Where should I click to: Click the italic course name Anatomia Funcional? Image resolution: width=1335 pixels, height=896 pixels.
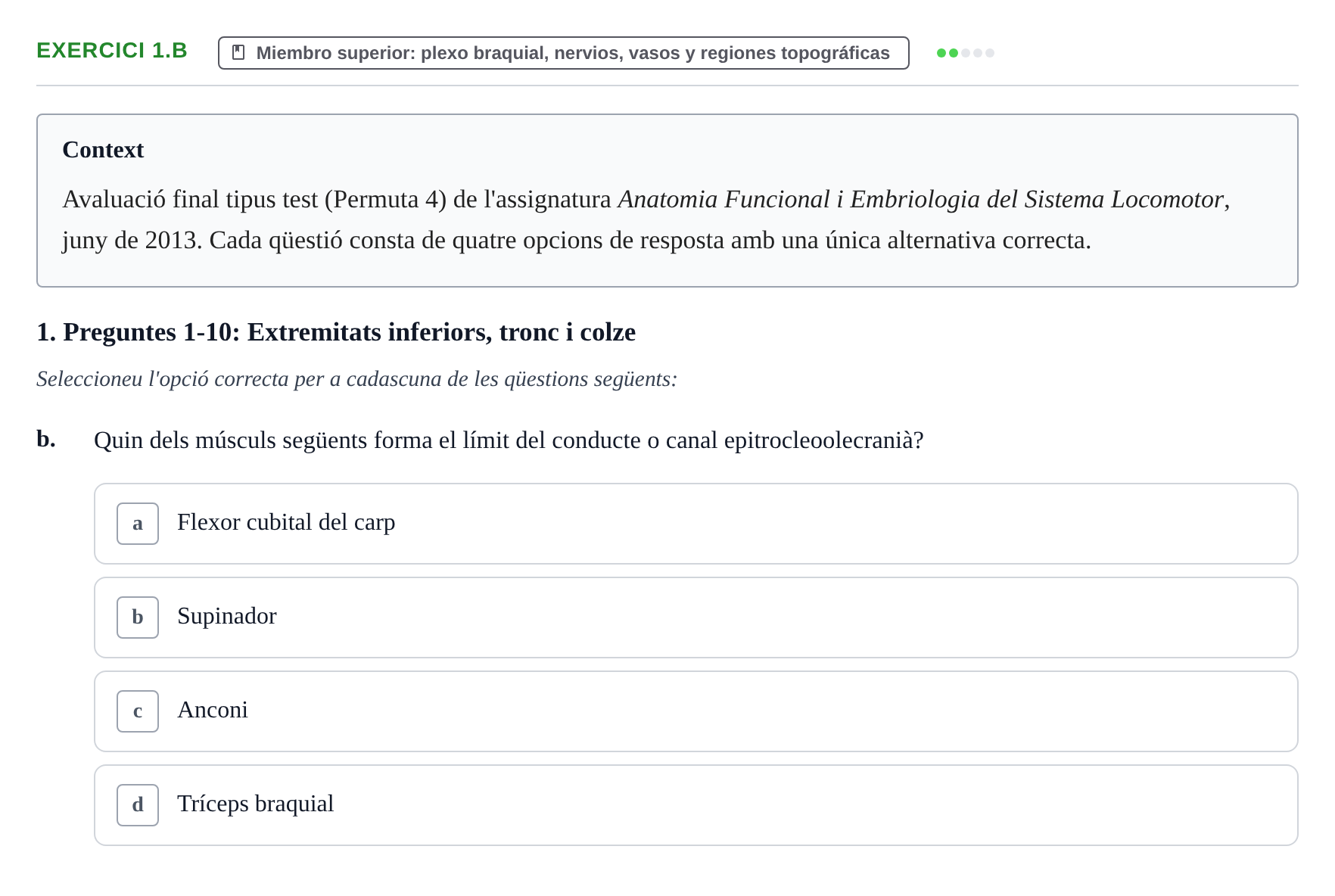(921, 199)
